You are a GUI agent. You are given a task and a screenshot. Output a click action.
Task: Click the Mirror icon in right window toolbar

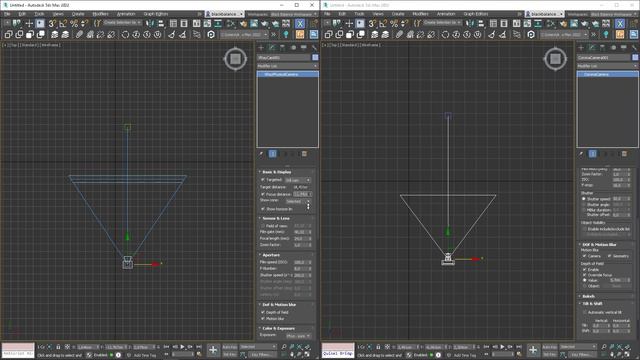(x=470, y=24)
